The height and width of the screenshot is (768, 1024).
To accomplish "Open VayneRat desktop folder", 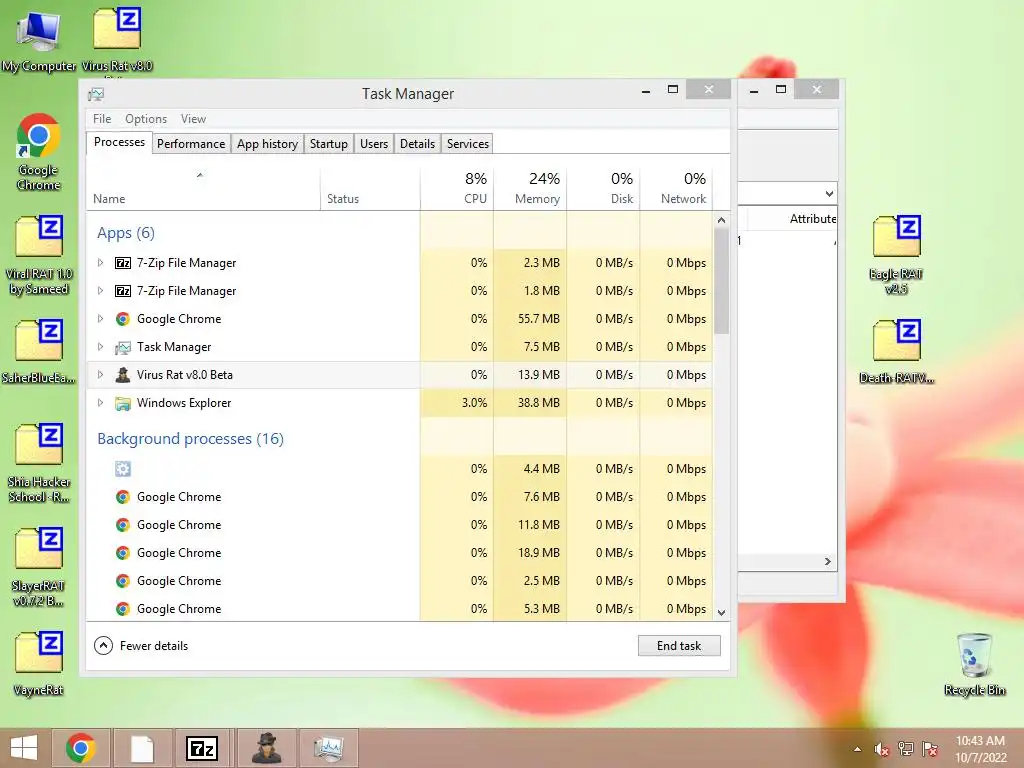I will [x=39, y=664].
